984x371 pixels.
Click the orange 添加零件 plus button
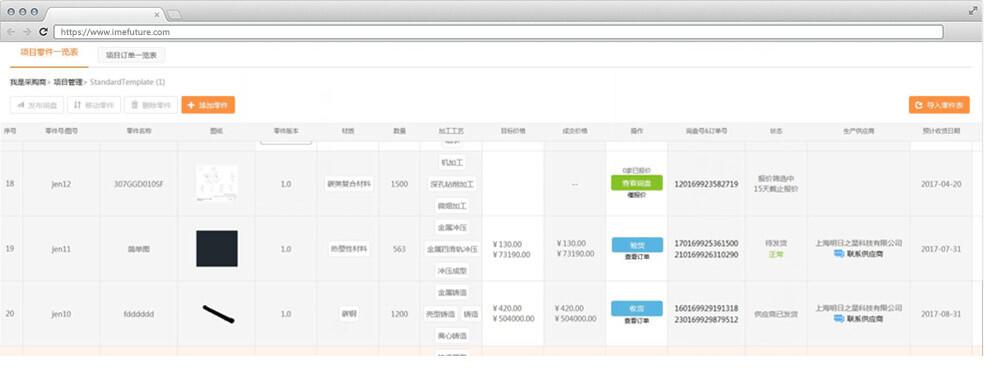tap(208, 105)
